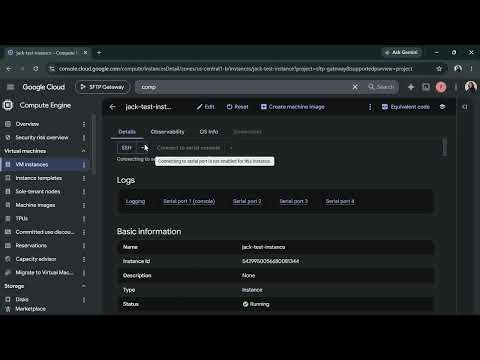
Task: Activate Cloud Shell terminal icon
Action: pos(426,87)
